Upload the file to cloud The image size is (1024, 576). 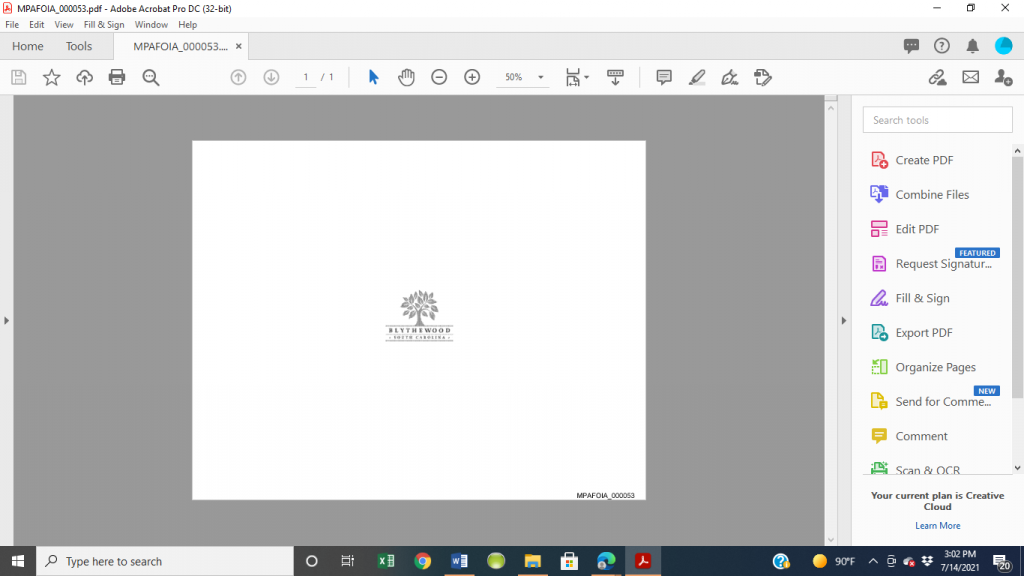point(84,77)
